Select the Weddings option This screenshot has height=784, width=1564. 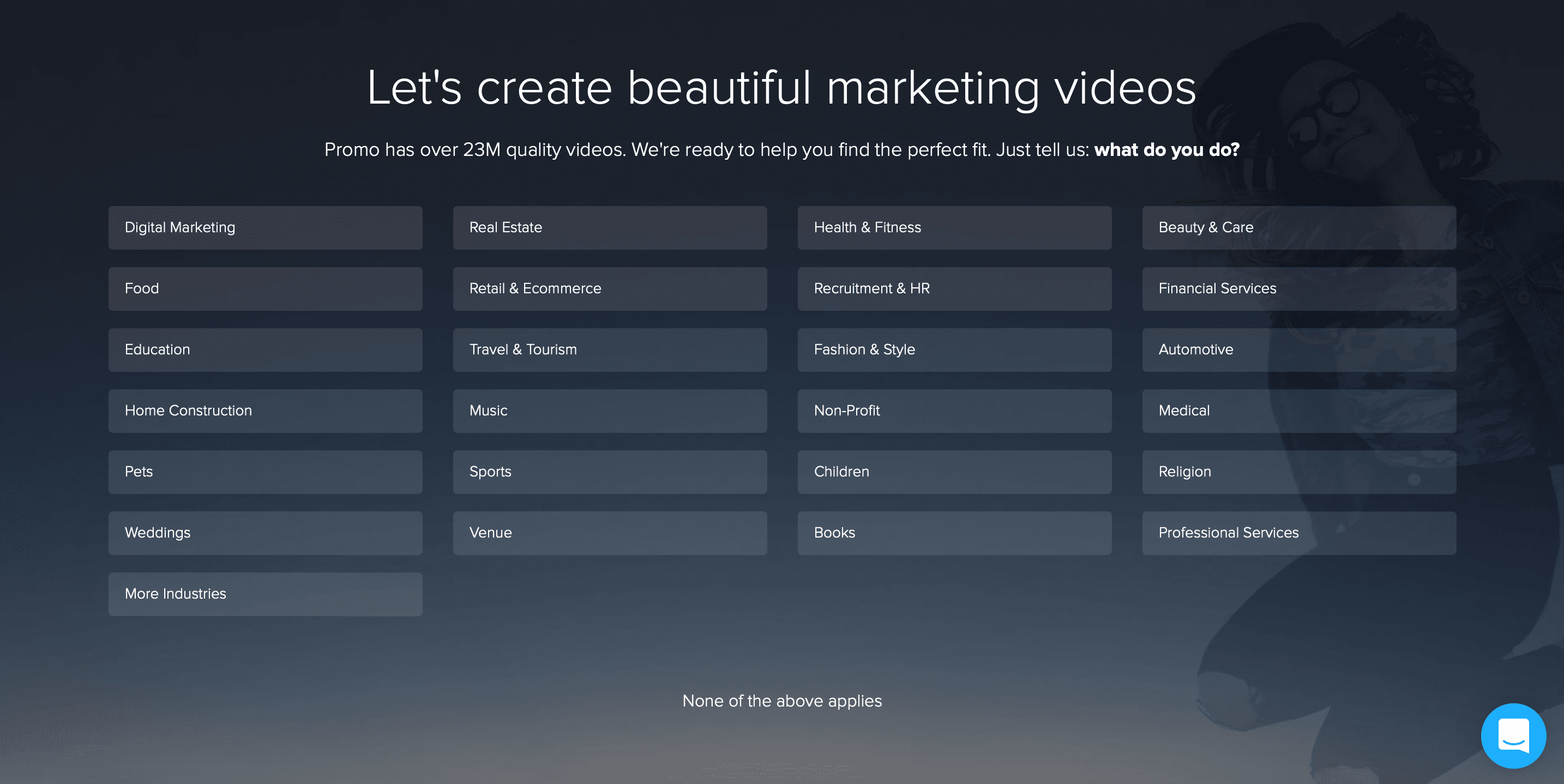(266, 533)
